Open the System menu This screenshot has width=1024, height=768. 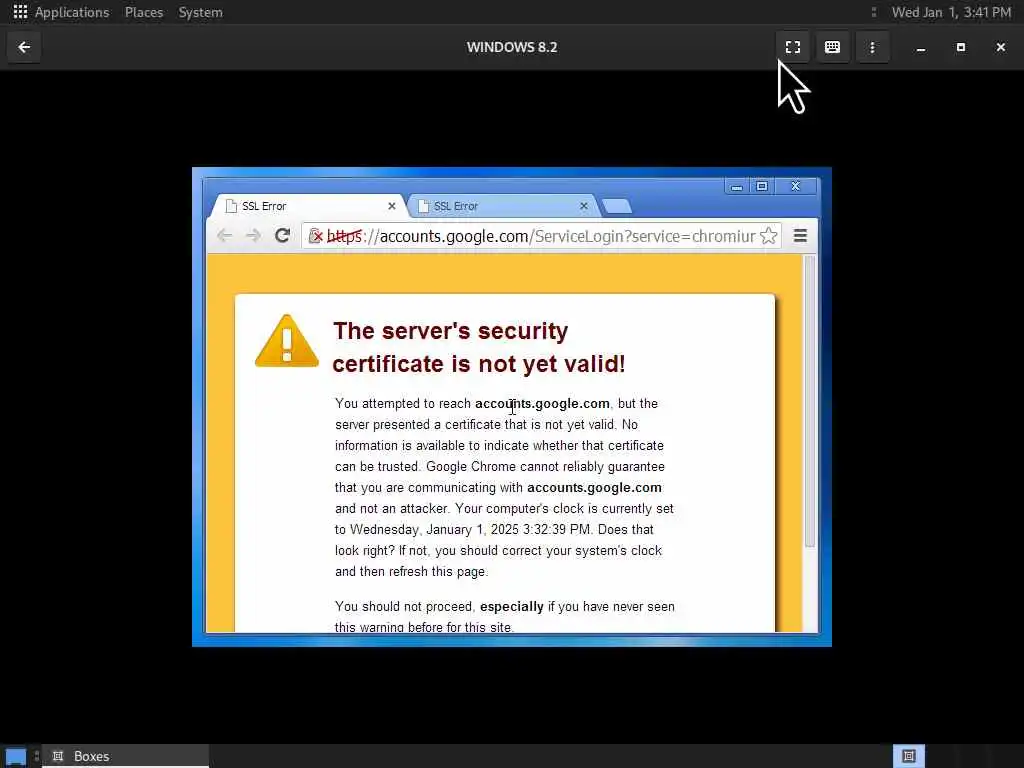tap(200, 12)
